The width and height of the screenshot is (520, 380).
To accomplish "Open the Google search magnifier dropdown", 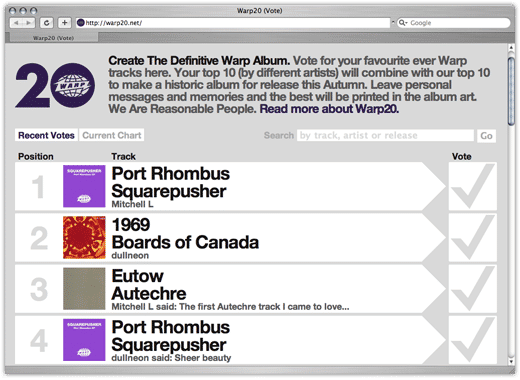I will pyautogui.click(x=403, y=23).
